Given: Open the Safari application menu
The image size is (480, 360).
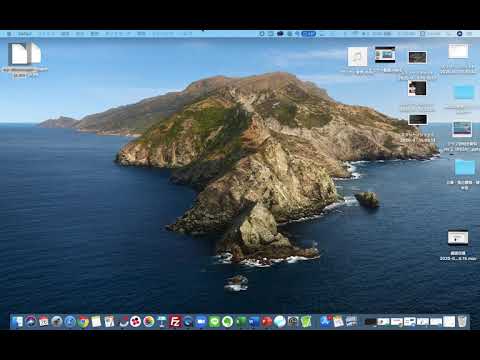Looking at the screenshot, I should [x=25, y=34].
